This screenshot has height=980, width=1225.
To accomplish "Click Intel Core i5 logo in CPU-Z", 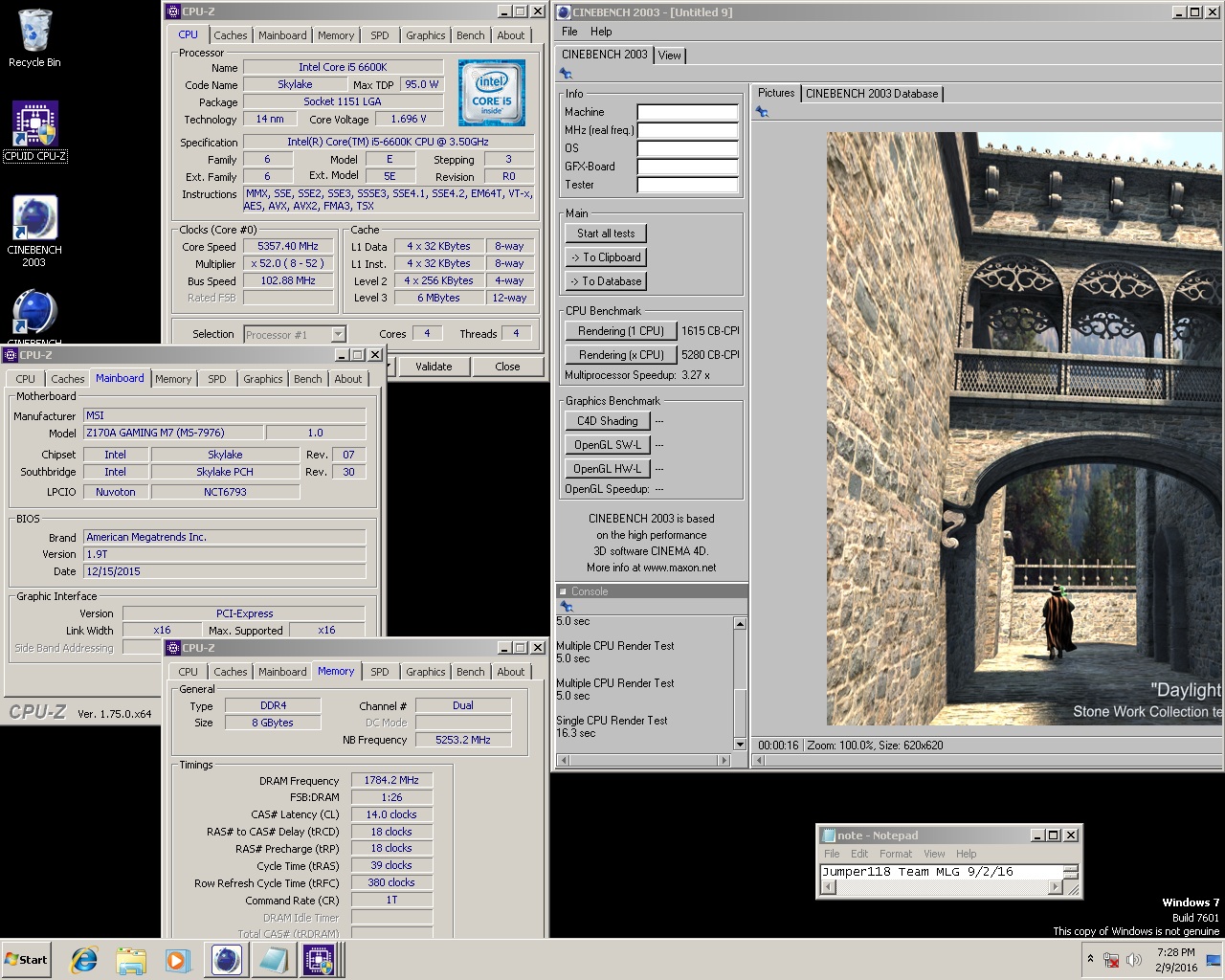I will point(492,94).
